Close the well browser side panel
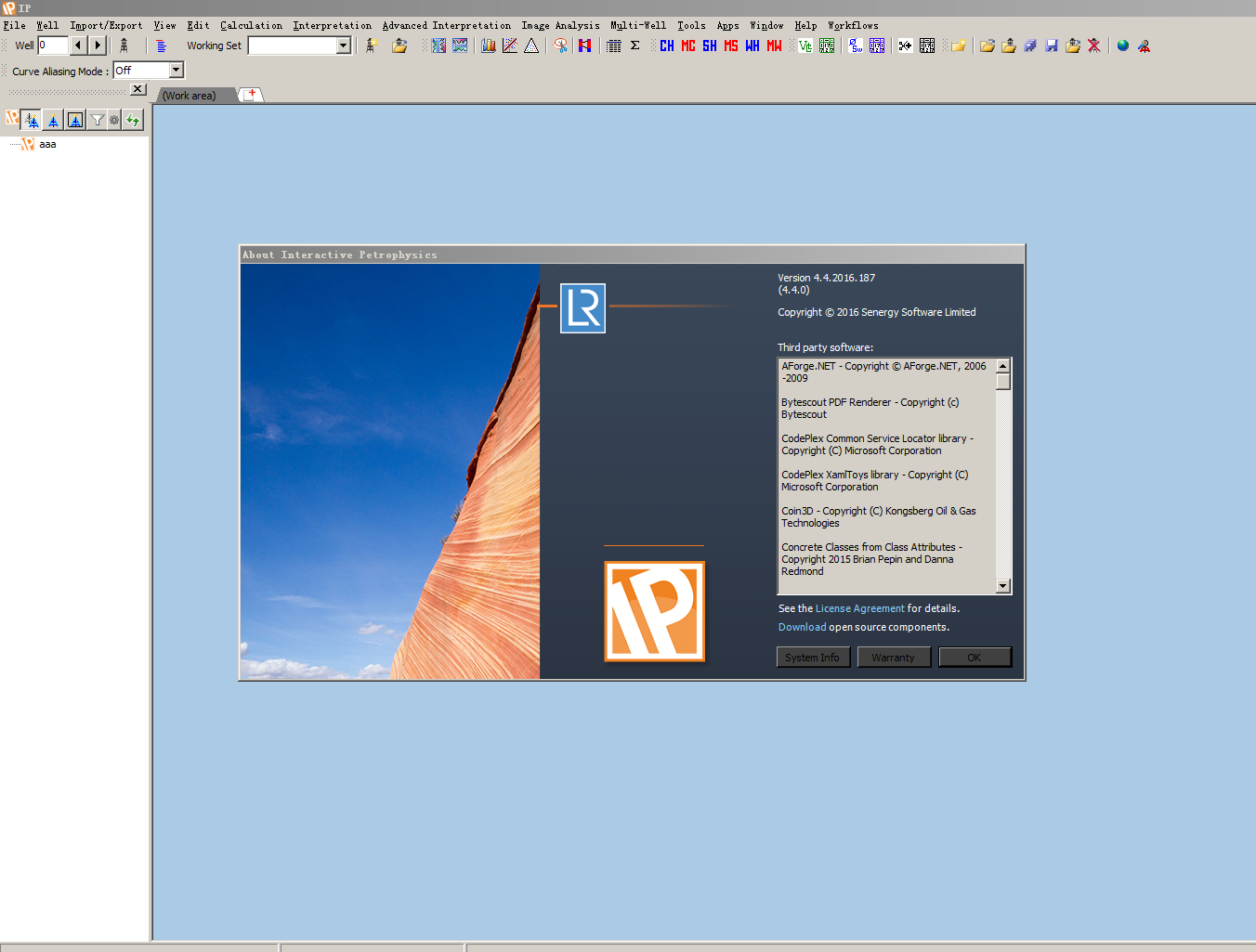1256x952 pixels. 138,89
